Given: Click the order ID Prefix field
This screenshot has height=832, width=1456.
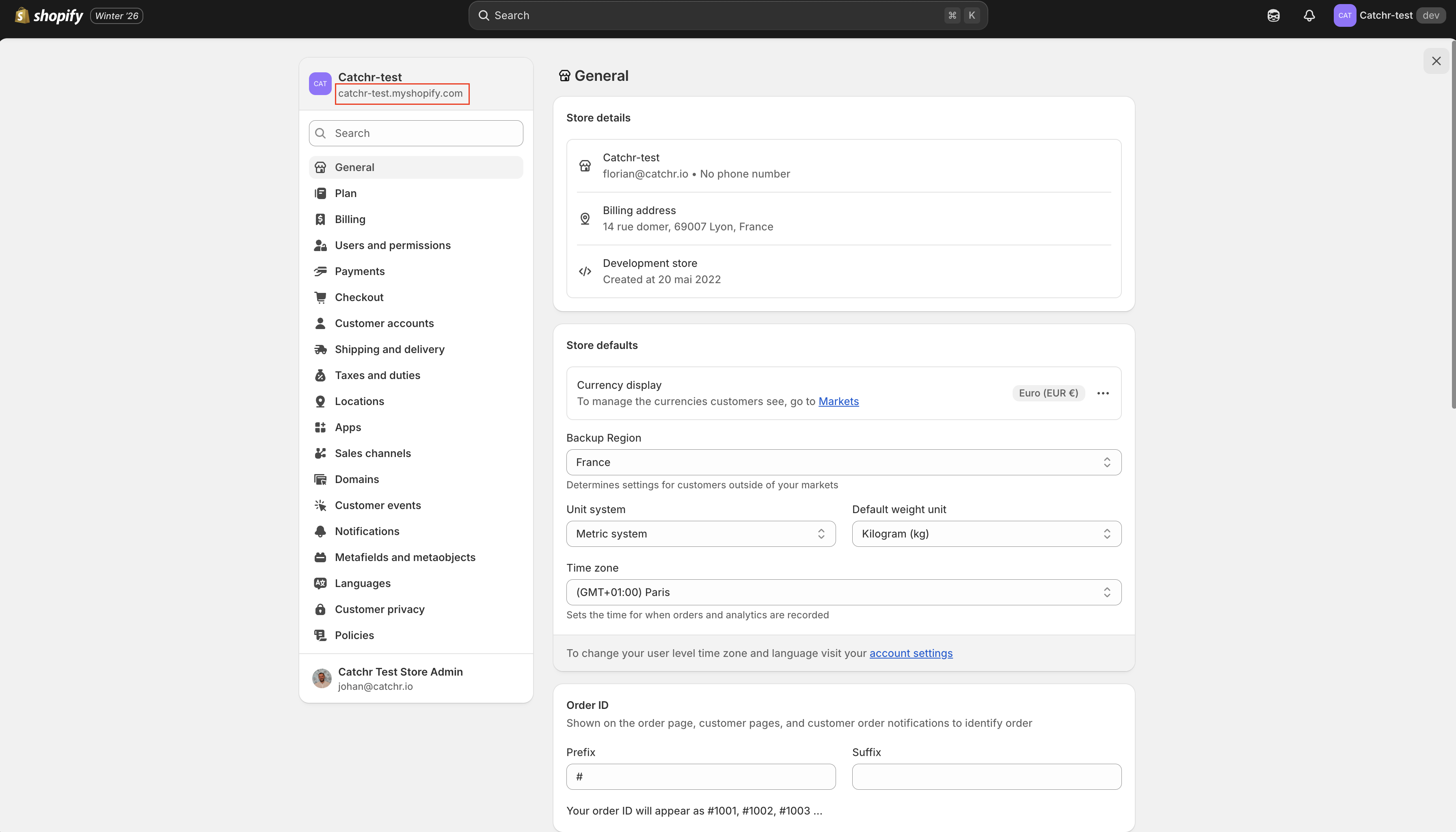Looking at the screenshot, I should coord(700,777).
